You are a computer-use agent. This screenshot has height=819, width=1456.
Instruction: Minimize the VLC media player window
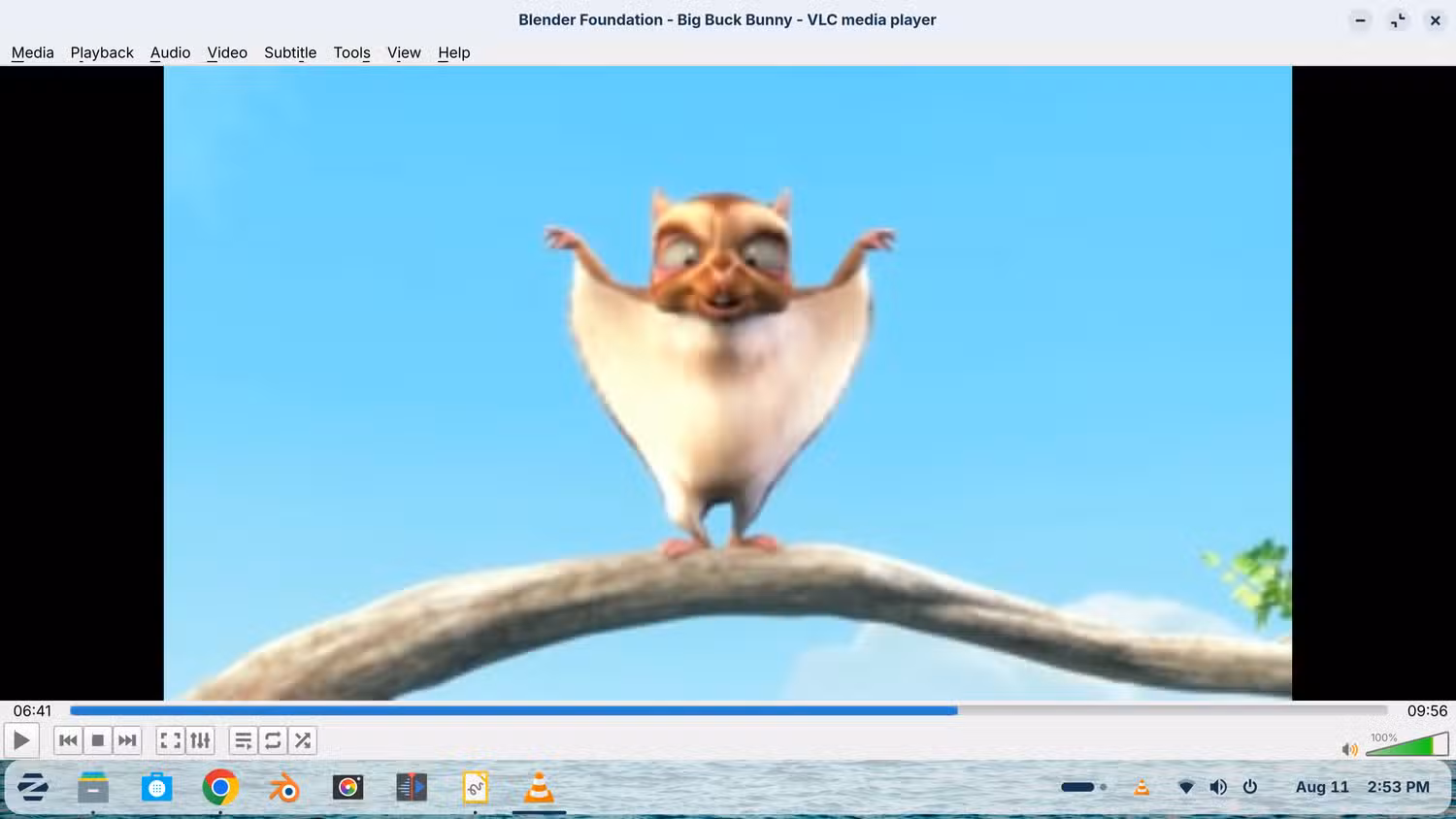(x=1360, y=20)
